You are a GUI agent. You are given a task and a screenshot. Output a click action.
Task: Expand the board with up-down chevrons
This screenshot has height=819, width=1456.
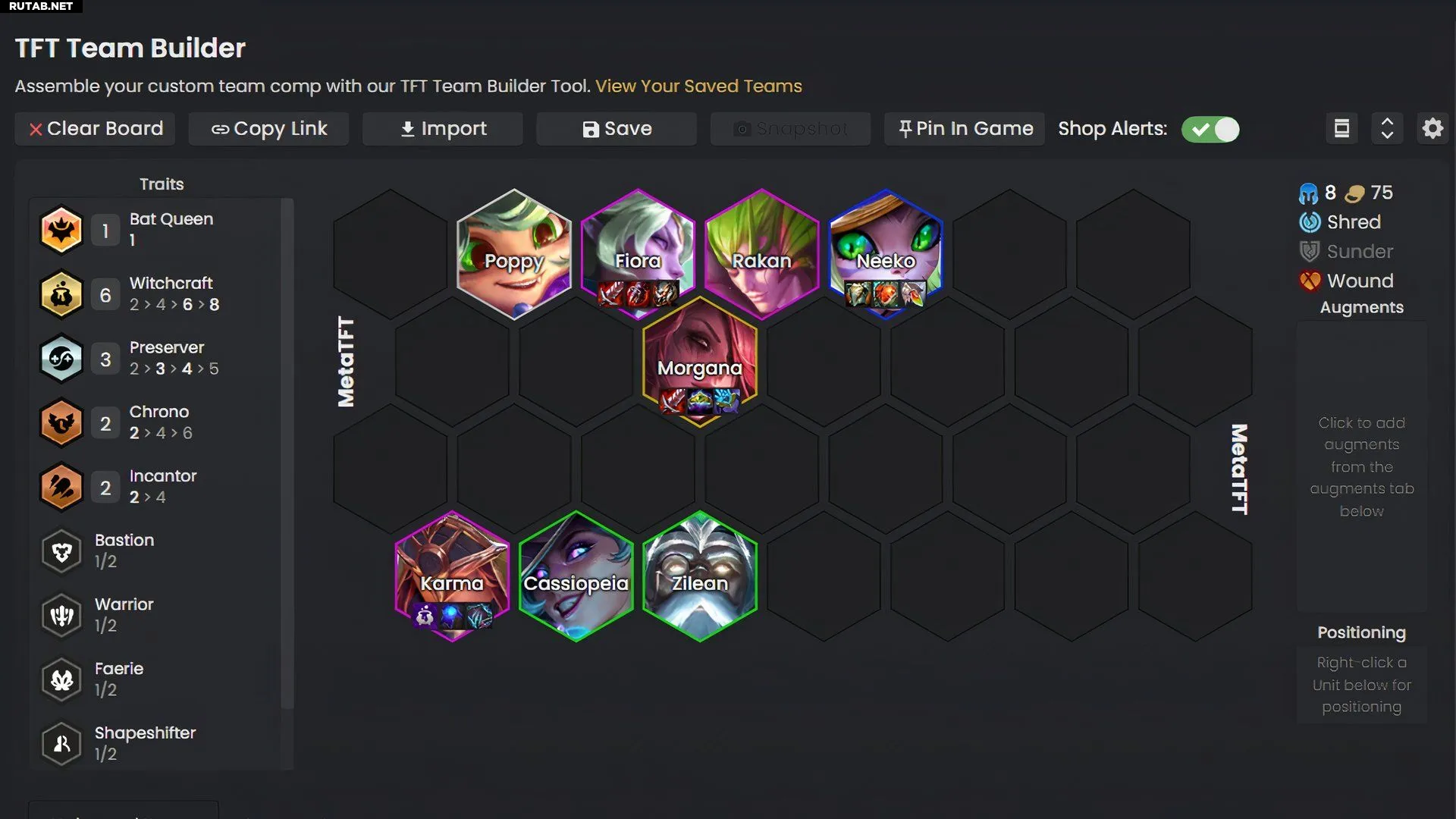(1387, 129)
